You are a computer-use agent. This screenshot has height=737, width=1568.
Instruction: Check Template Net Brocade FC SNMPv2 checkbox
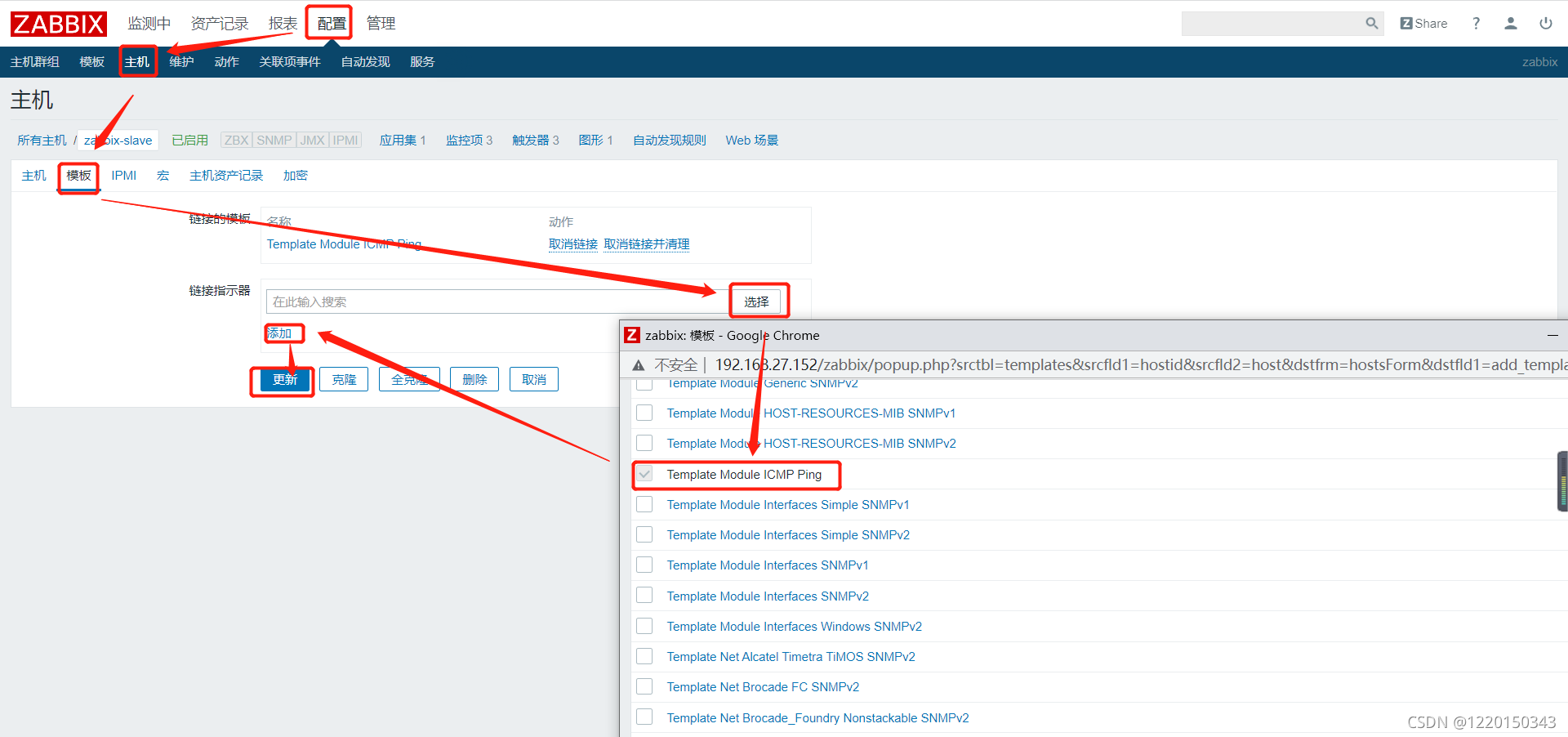[x=644, y=686]
